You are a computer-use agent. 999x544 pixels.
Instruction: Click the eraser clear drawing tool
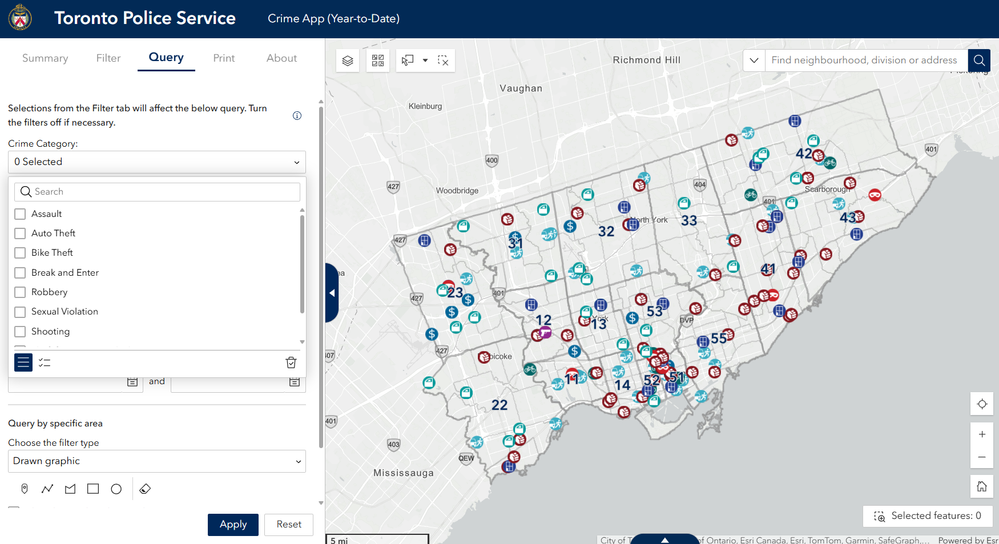[145, 489]
